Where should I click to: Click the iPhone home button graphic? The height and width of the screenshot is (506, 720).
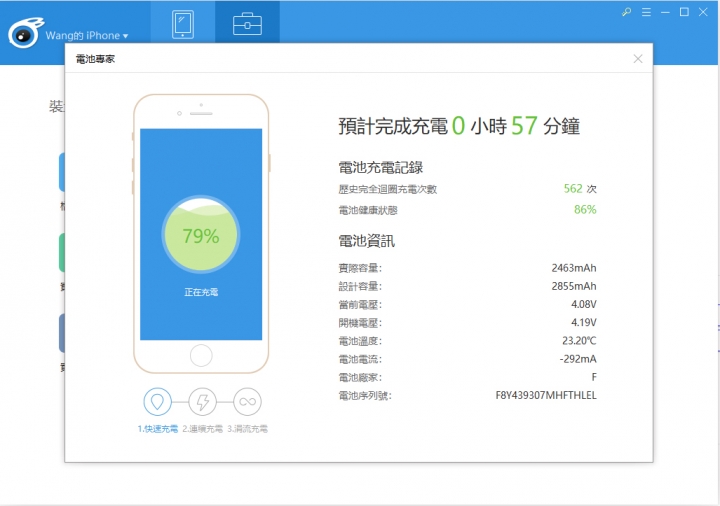click(201, 355)
